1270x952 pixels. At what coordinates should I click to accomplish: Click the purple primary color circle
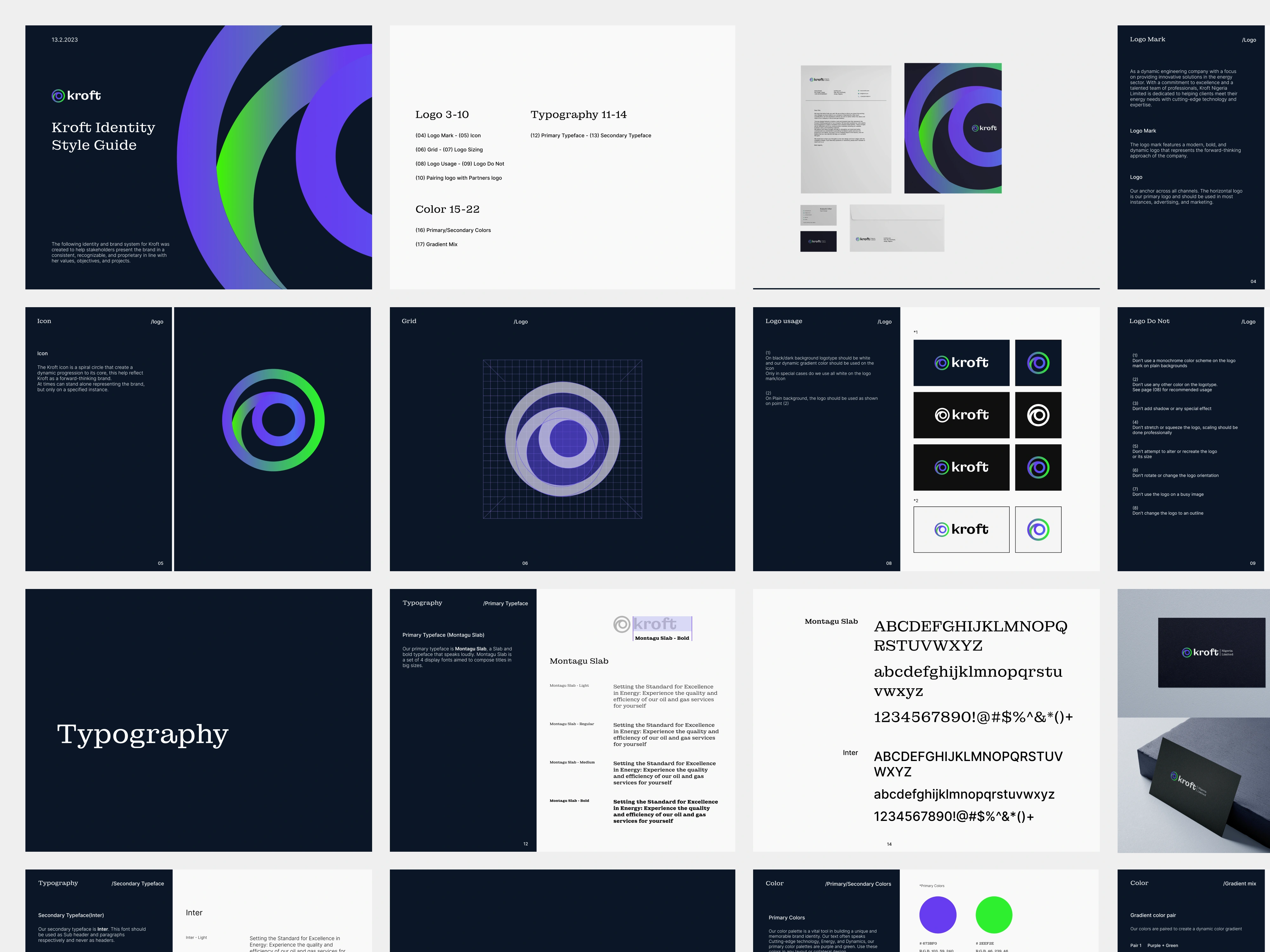coord(938,915)
